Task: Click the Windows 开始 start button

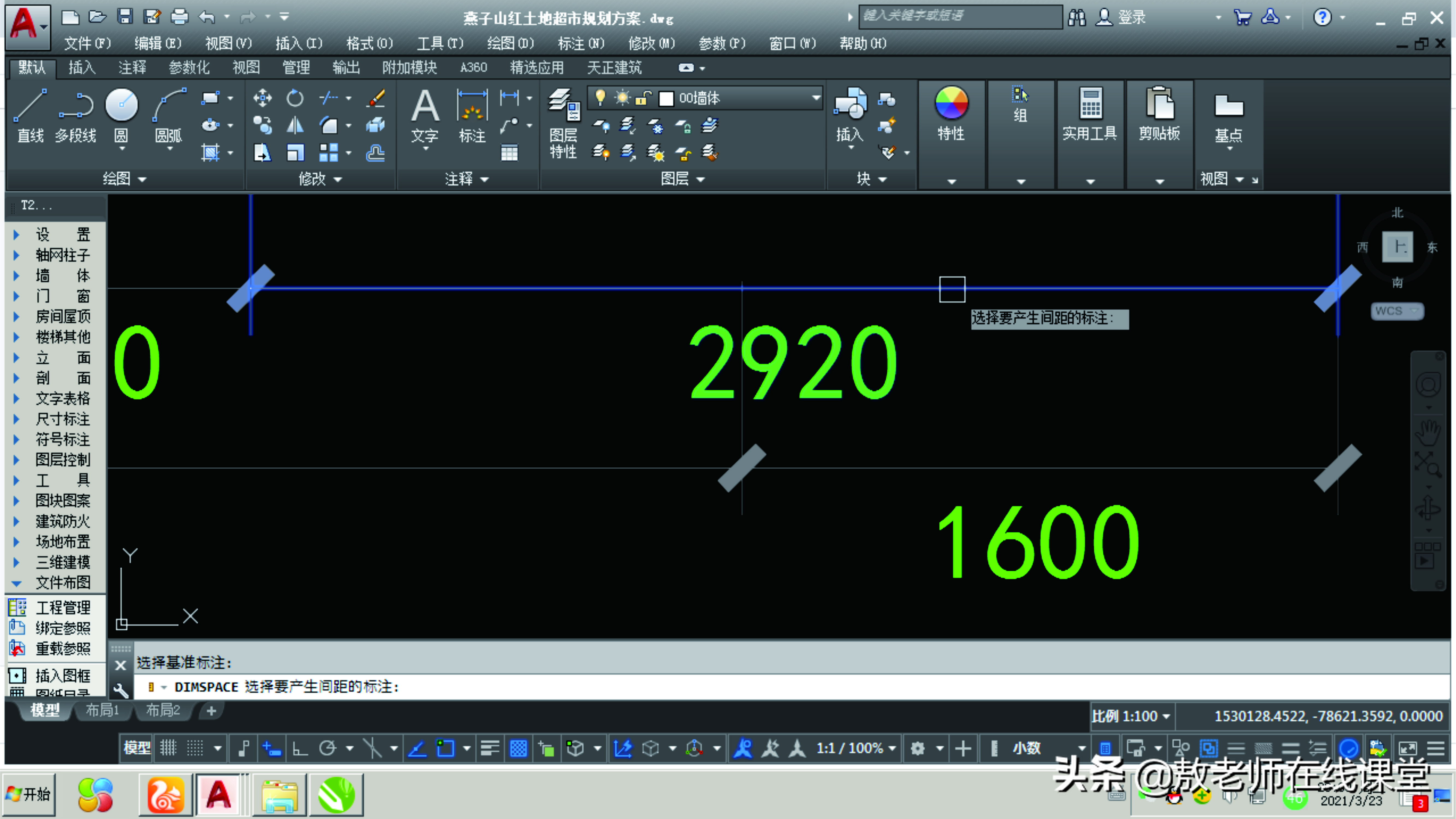Action: (28, 794)
